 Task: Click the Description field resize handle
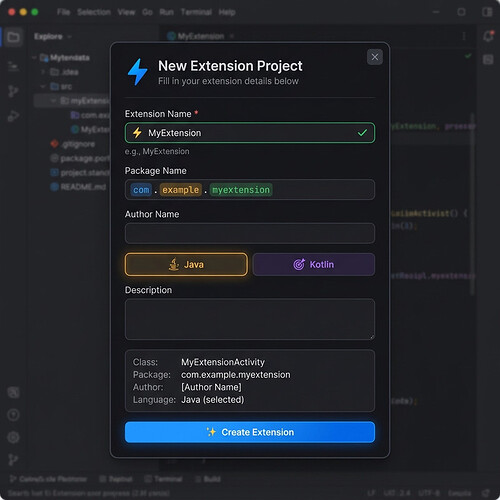[372, 337]
